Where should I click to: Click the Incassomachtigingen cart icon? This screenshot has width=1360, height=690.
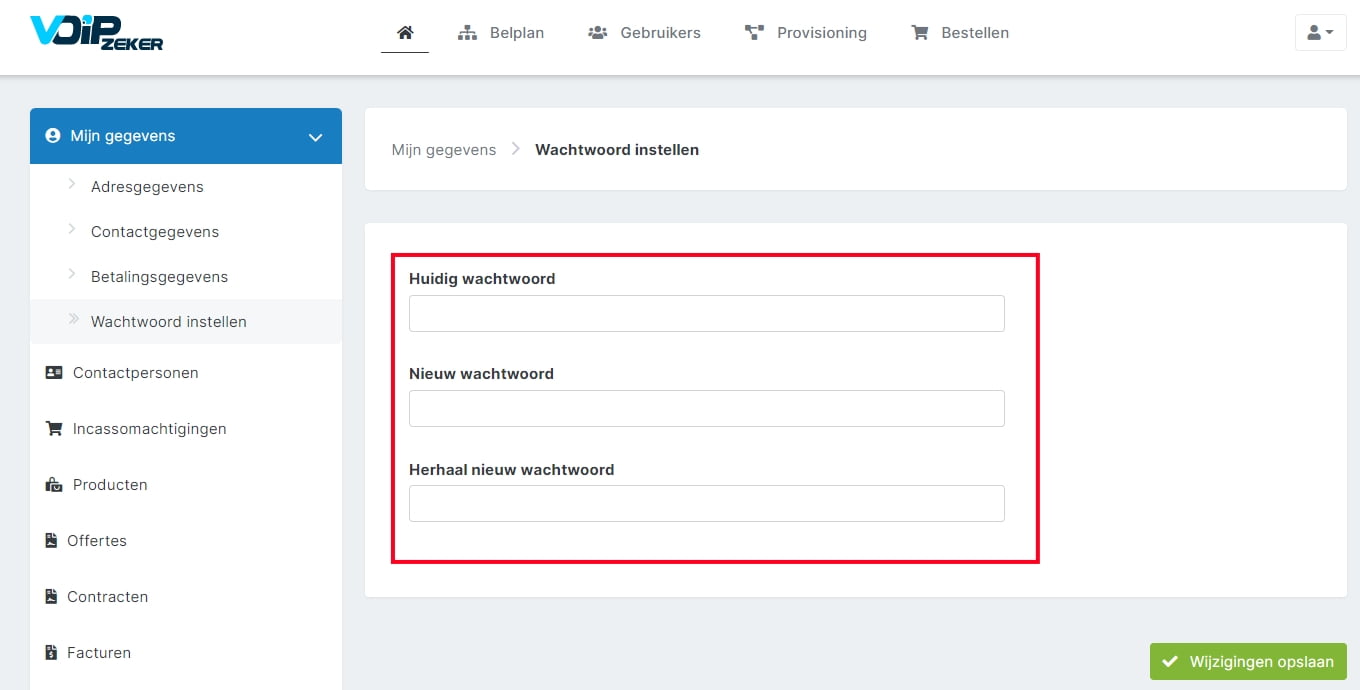pos(54,428)
